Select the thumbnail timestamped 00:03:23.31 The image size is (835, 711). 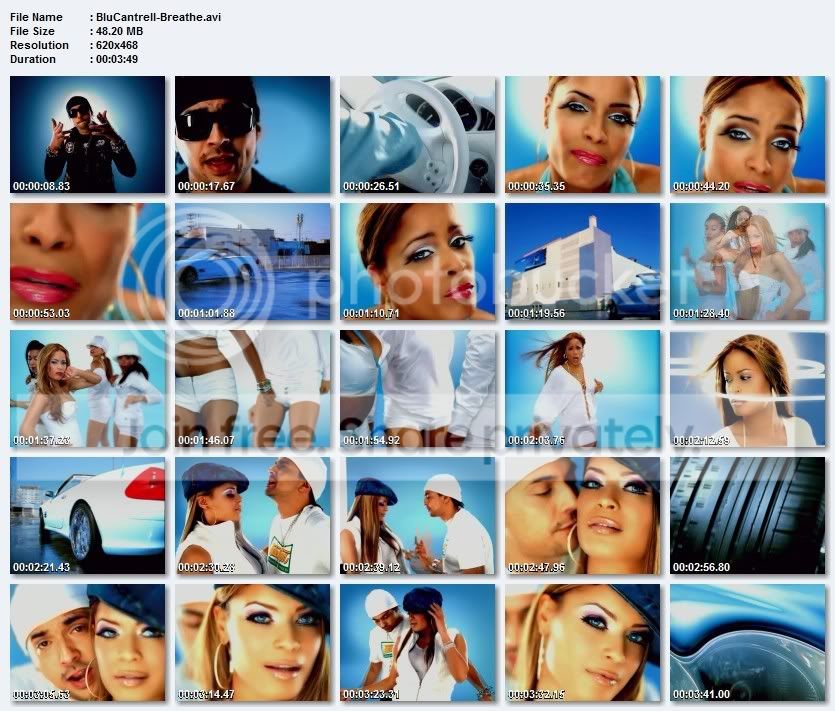[418, 643]
